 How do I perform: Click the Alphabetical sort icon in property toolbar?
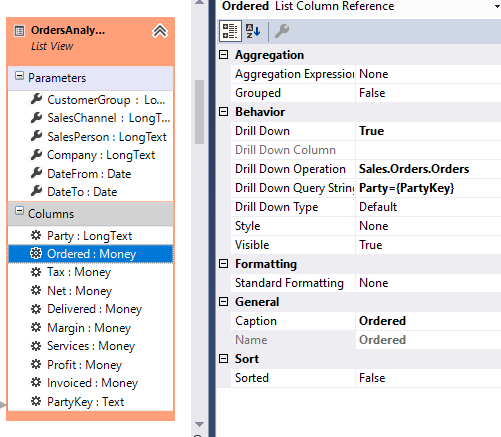tap(253, 31)
